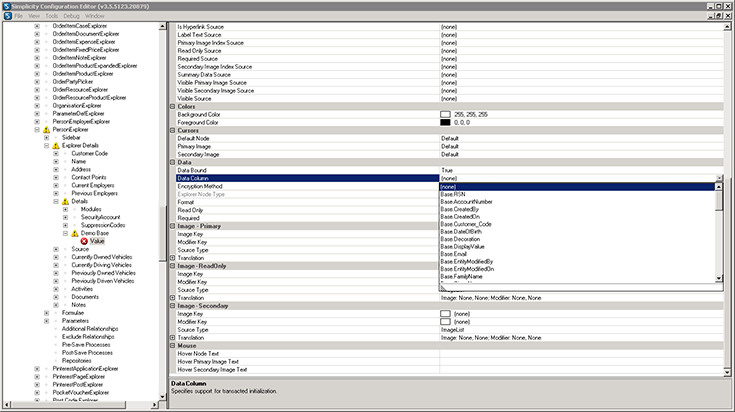Click the Image Key swatch under Image - Secondary
This screenshot has height=412, width=735.
pyautogui.click(x=445, y=314)
